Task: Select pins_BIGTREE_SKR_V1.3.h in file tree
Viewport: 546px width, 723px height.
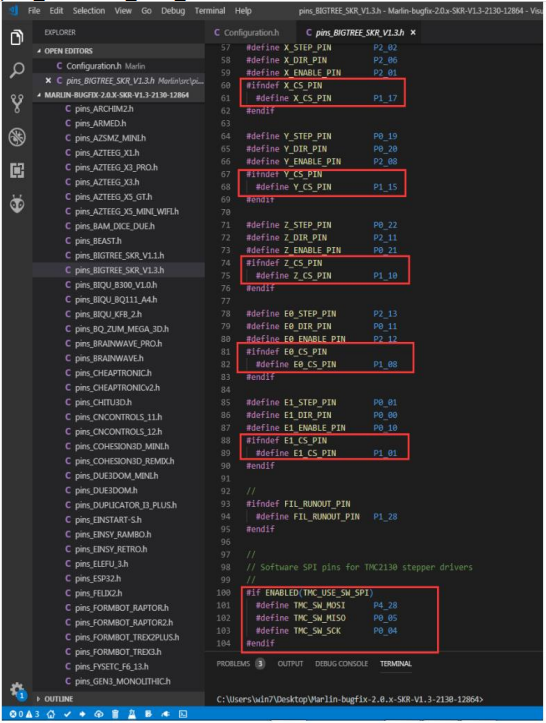Action: click(x=119, y=270)
